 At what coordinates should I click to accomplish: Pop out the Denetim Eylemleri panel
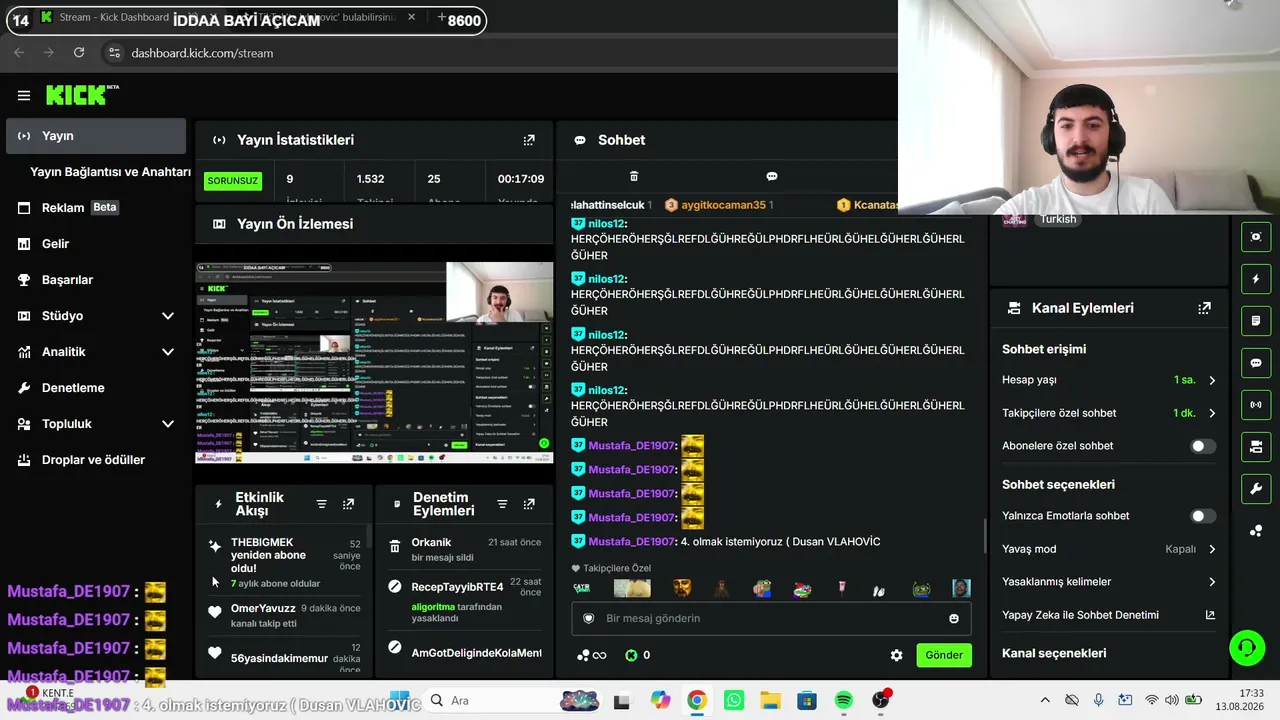[x=529, y=504]
